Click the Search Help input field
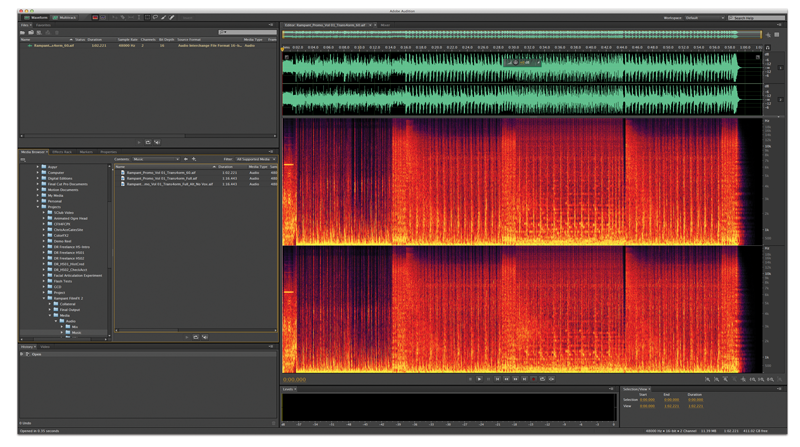This screenshot has width=800, height=447. click(x=755, y=18)
